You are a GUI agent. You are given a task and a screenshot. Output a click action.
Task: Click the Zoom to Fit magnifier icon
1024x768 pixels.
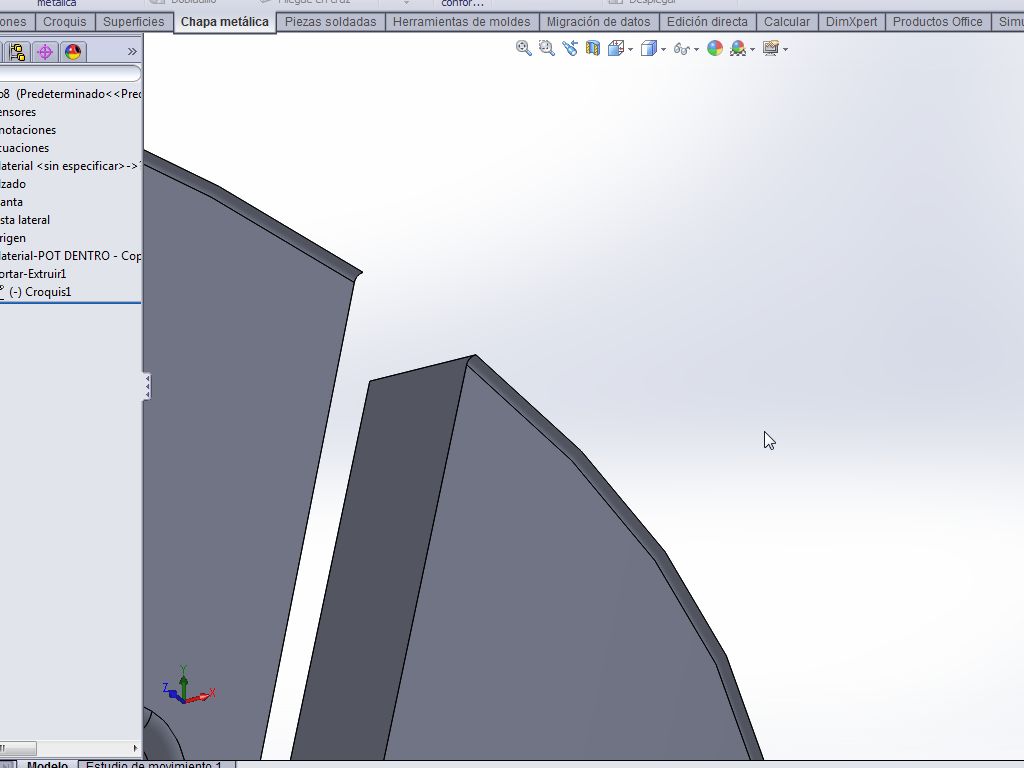[x=523, y=48]
